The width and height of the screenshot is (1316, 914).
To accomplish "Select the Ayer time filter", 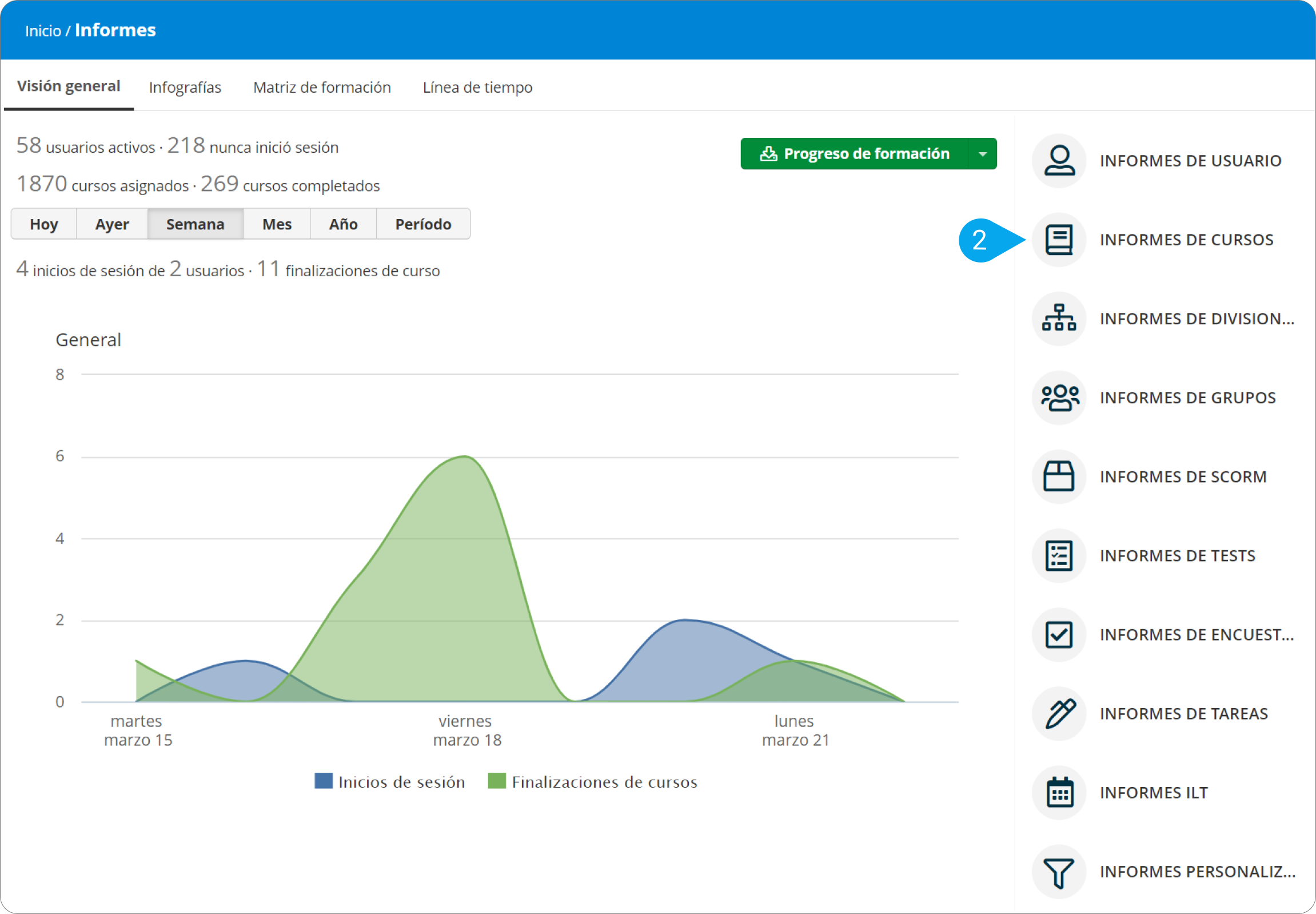I will [112, 224].
